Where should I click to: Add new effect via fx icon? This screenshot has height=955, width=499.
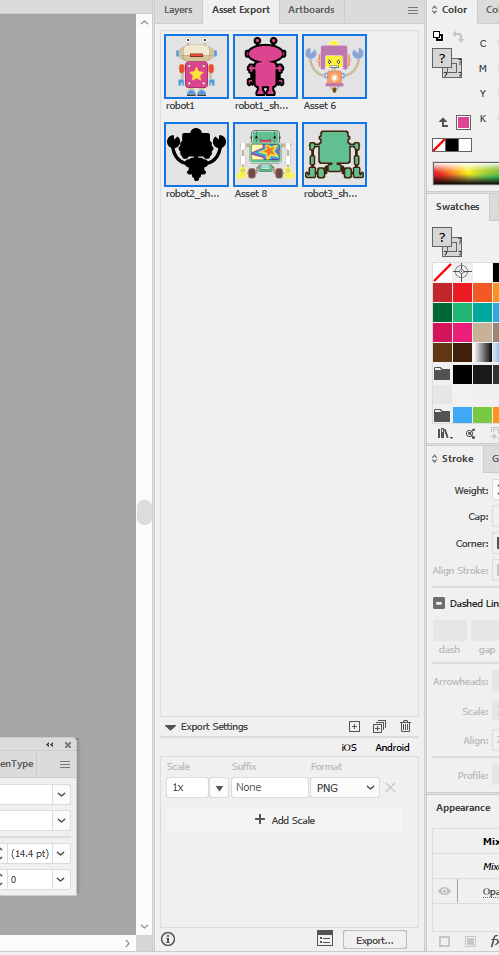pos(494,942)
